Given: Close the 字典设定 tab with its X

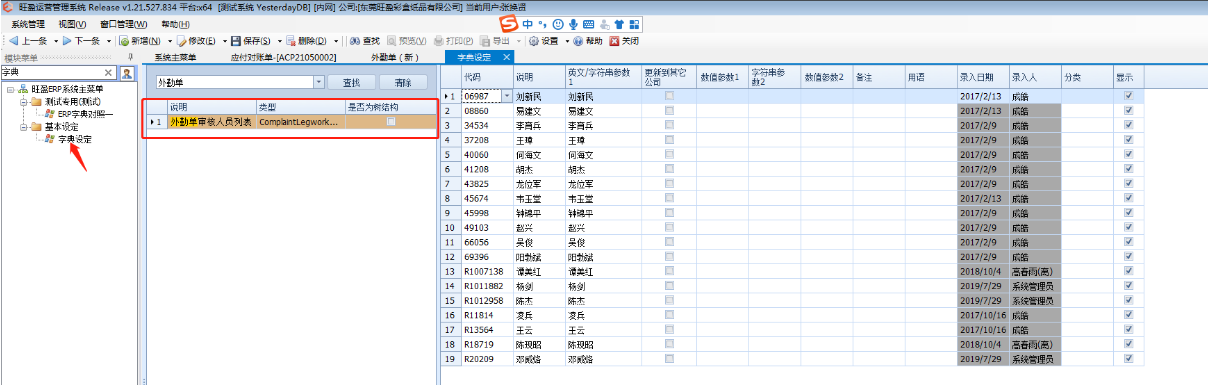Looking at the screenshot, I should (507, 58).
